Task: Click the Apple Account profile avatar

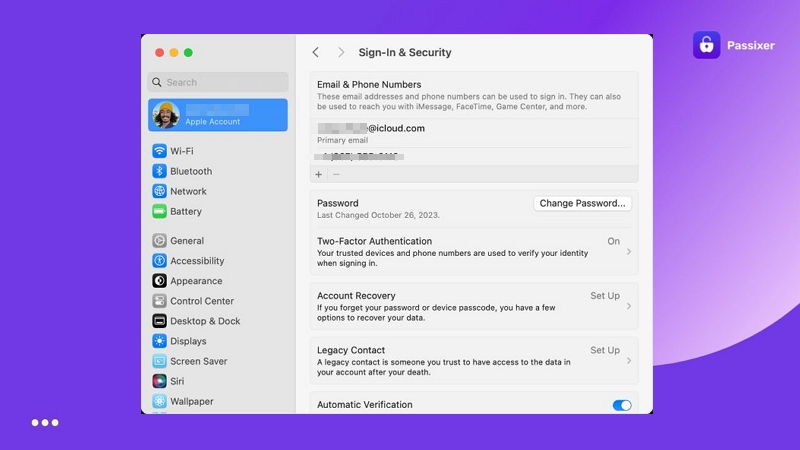Action: tap(166, 115)
